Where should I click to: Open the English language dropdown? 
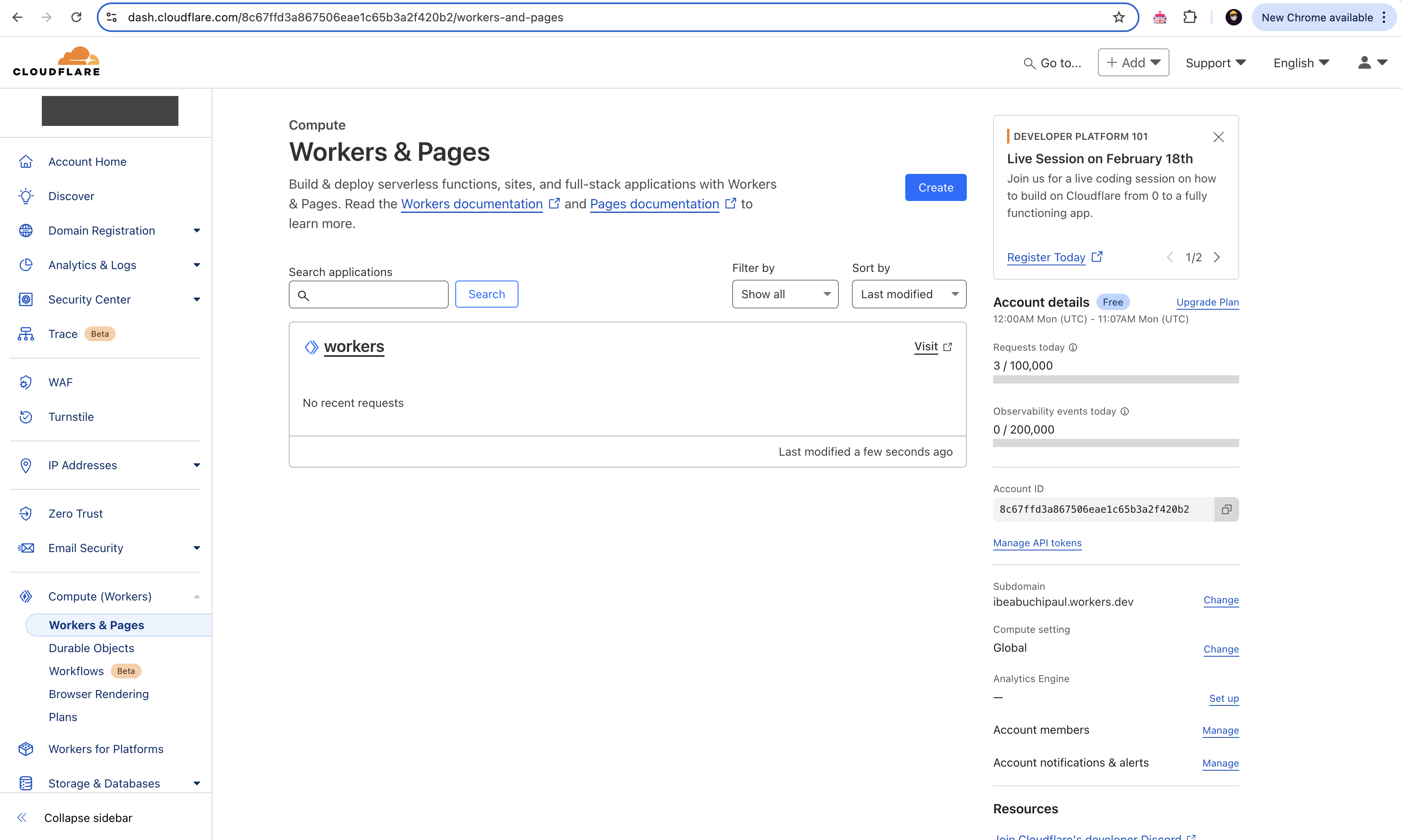[1301, 63]
